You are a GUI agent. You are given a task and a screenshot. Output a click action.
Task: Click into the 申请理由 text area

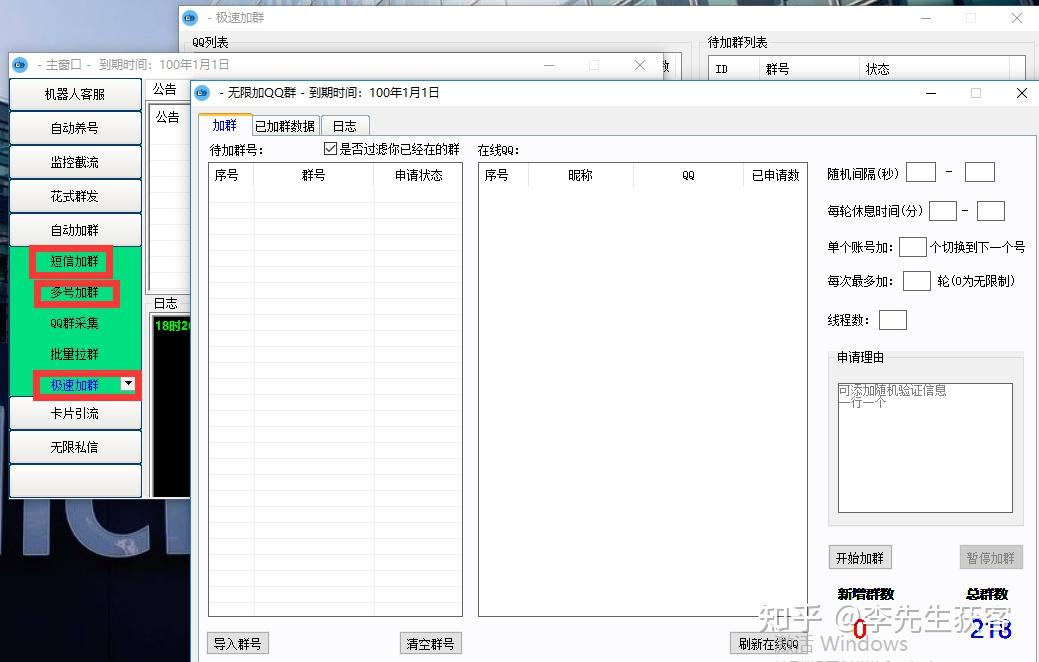point(925,448)
